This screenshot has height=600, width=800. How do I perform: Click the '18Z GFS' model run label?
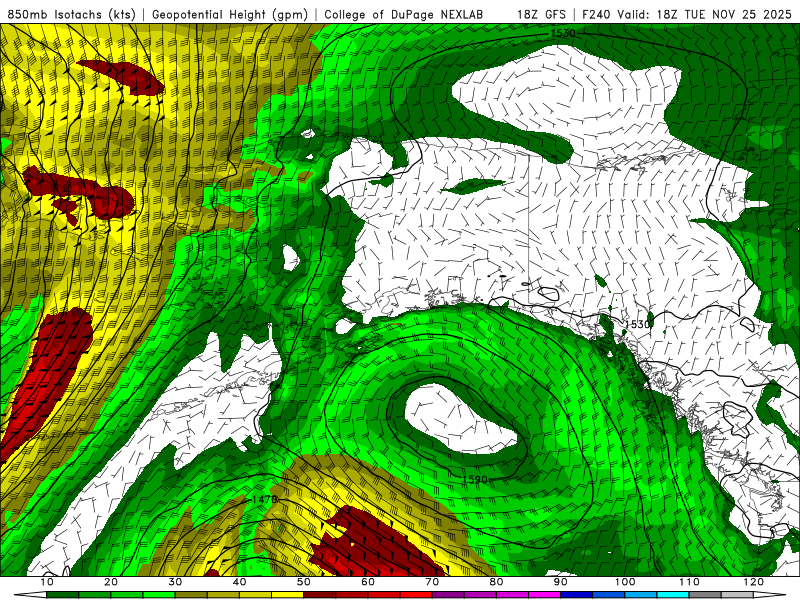pos(541,15)
